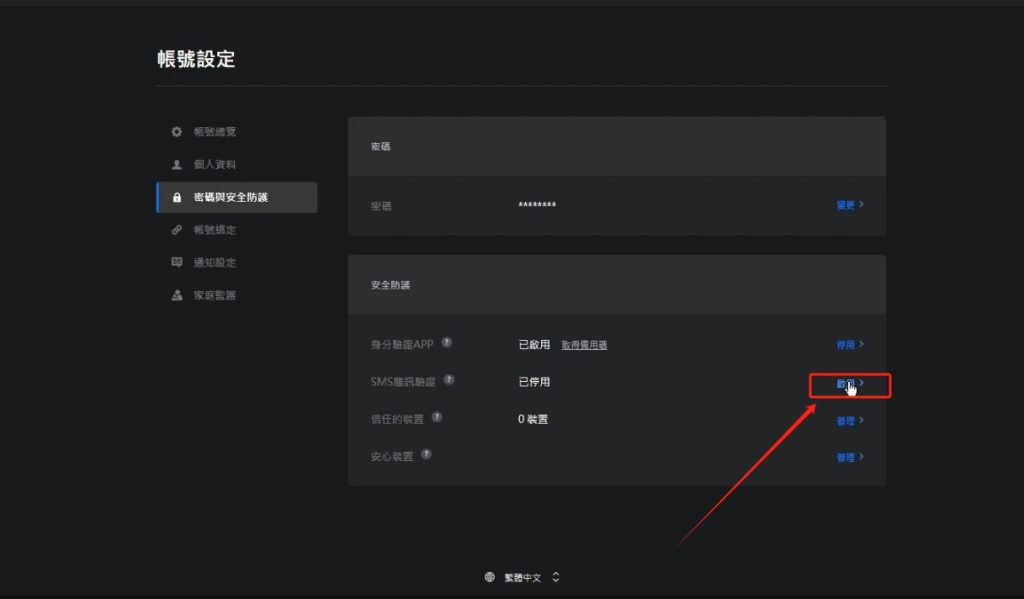The width and height of the screenshot is (1024, 599).
Task: Open the 繁體中文 language selector
Action: coord(522,577)
